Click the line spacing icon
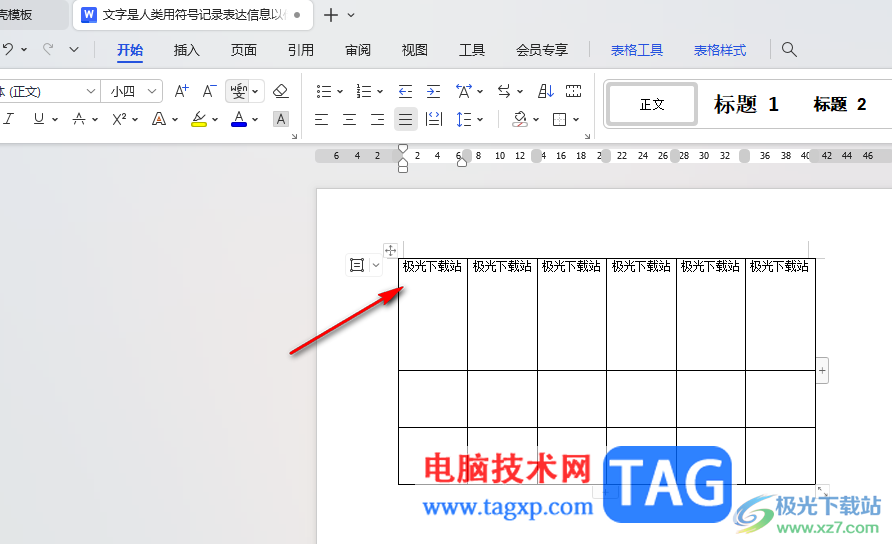892x544 pixels. [464, 119]
